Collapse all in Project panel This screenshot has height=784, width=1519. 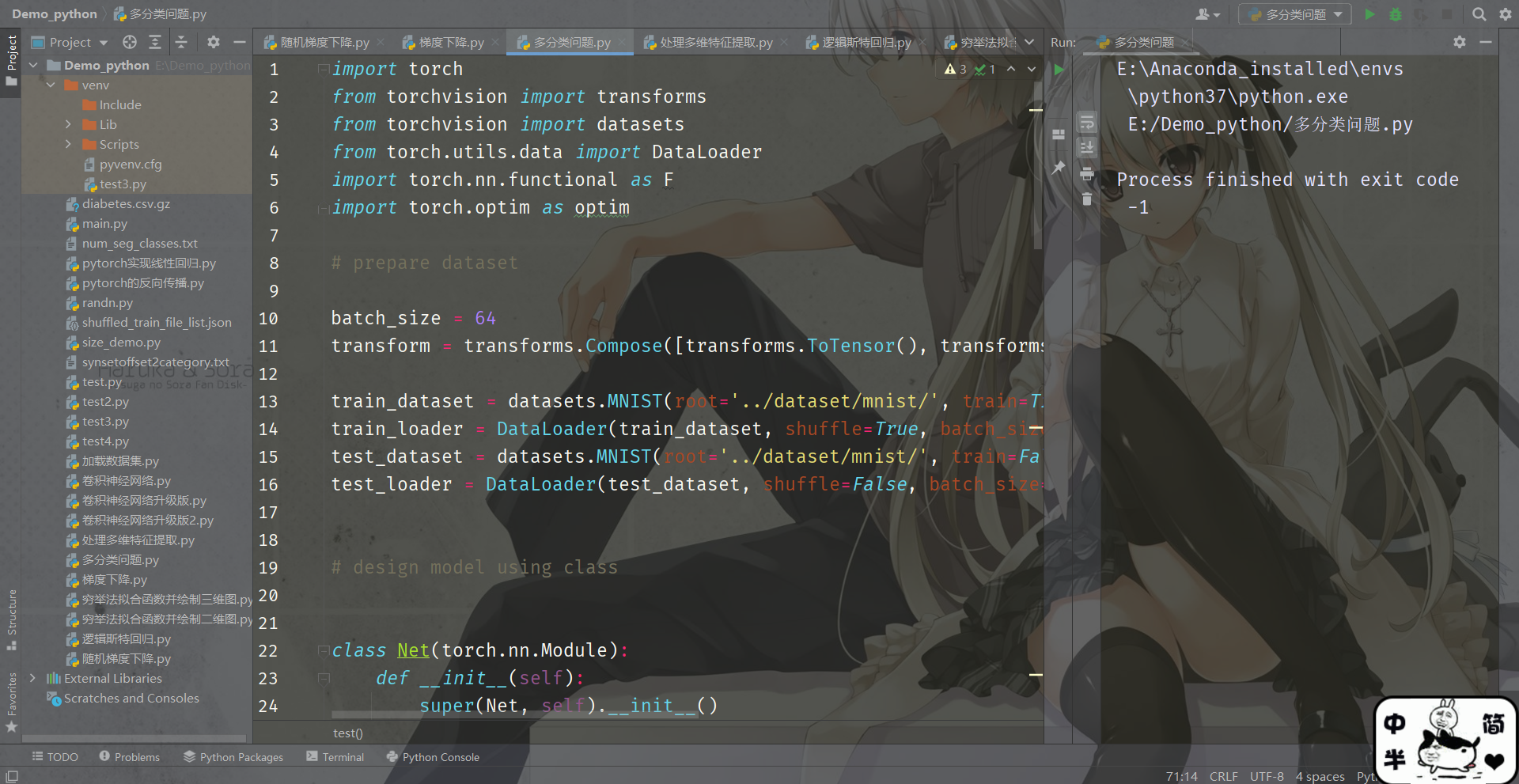pos(181,42)
